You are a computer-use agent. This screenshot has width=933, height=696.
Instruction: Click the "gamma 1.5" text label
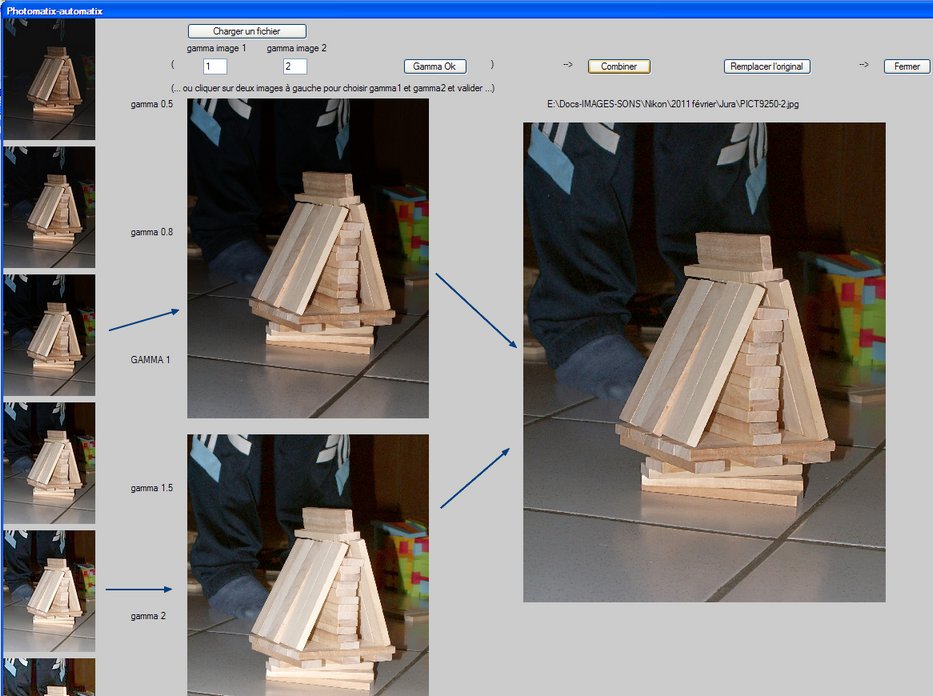152,488
